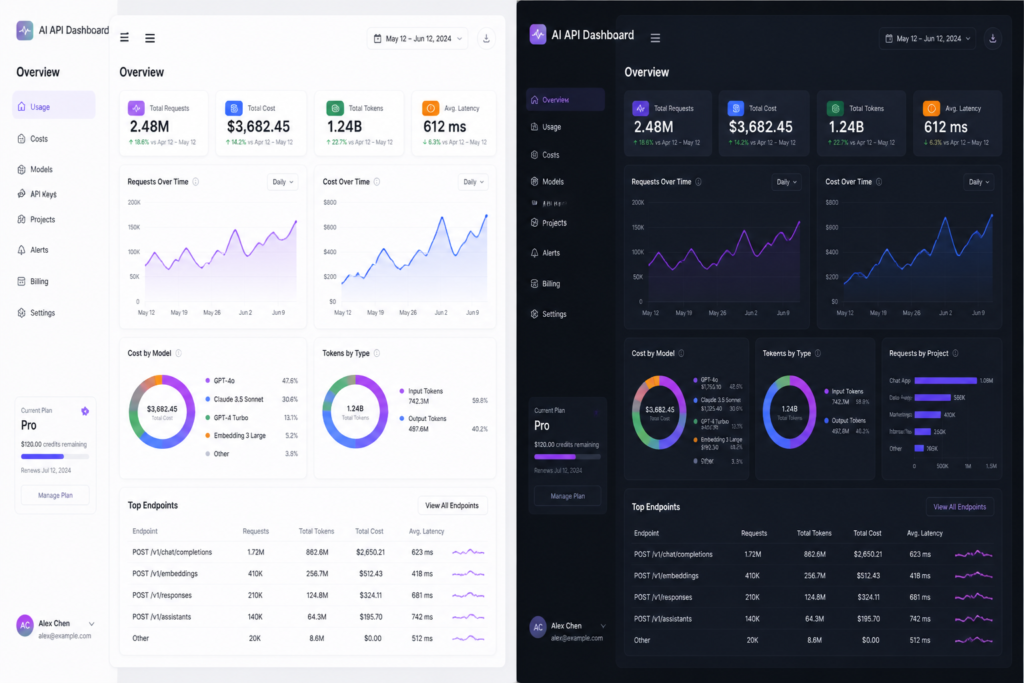Click the chat/completions sparkline in the light endpoints table
This screenshot has width=1024, height=683.
(468, 552)
